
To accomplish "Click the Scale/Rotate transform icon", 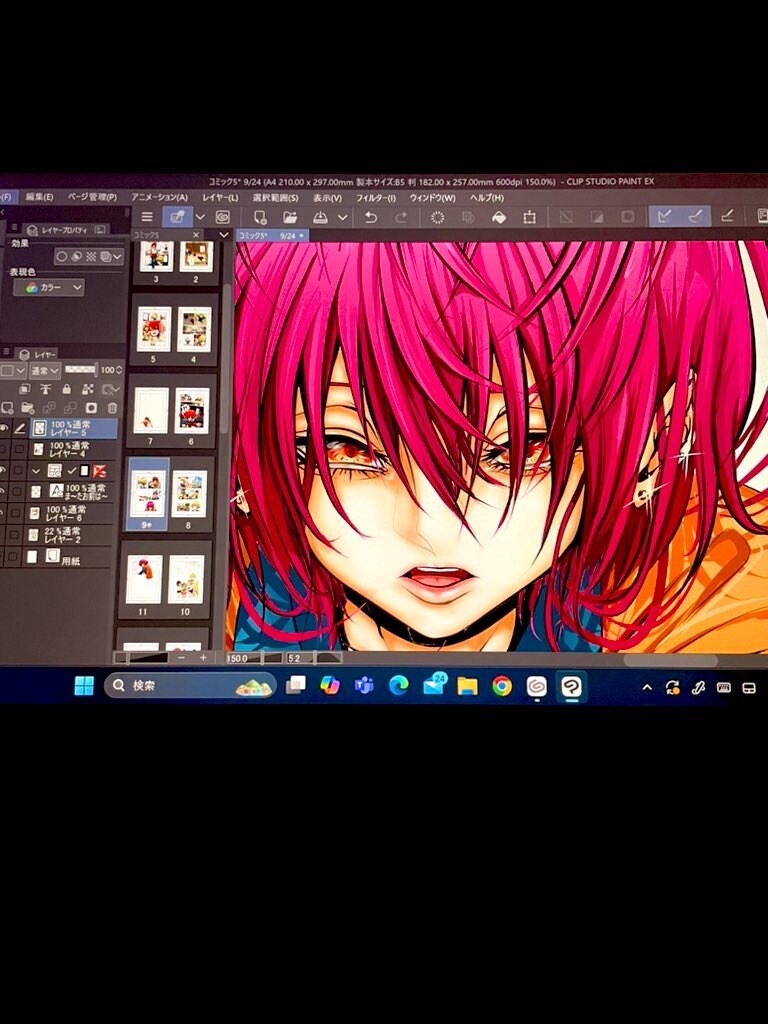I will coord(530,217).
